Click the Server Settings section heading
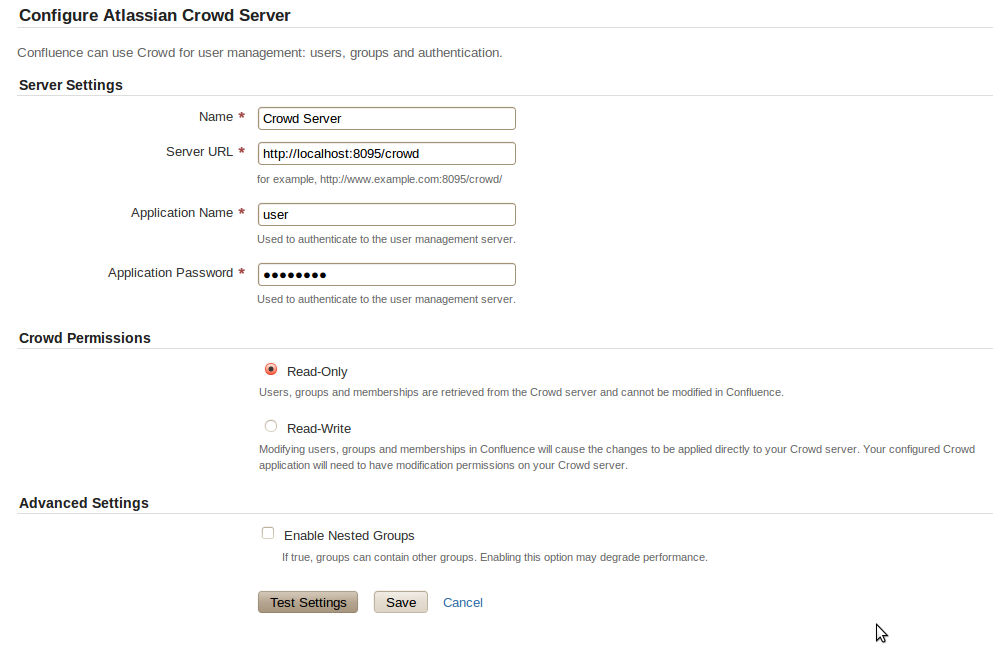The image size is (993, 652). (71, 85)
